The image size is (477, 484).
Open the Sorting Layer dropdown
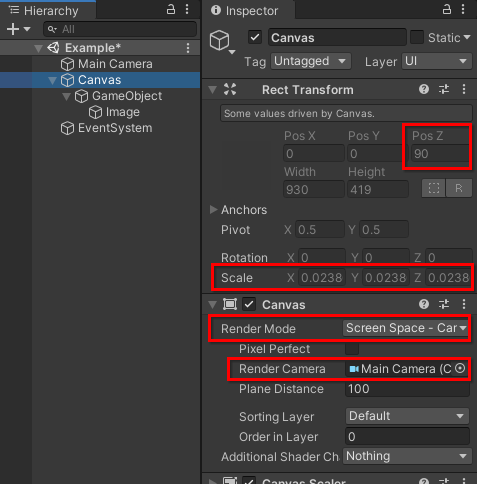click(x=407, y=416)
